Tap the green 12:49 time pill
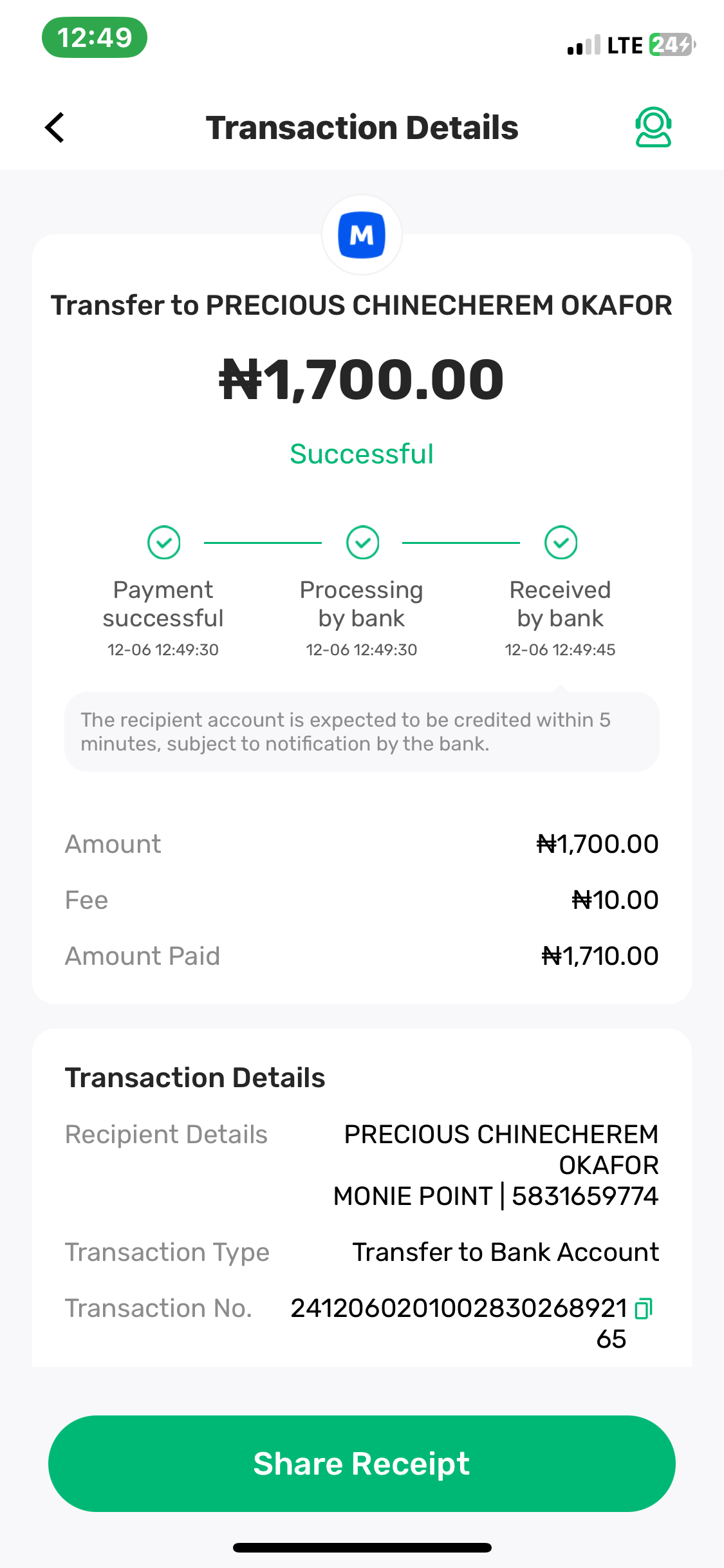Screen dimensions: 724x1568 pyautogui.click(x=95, y=37)
